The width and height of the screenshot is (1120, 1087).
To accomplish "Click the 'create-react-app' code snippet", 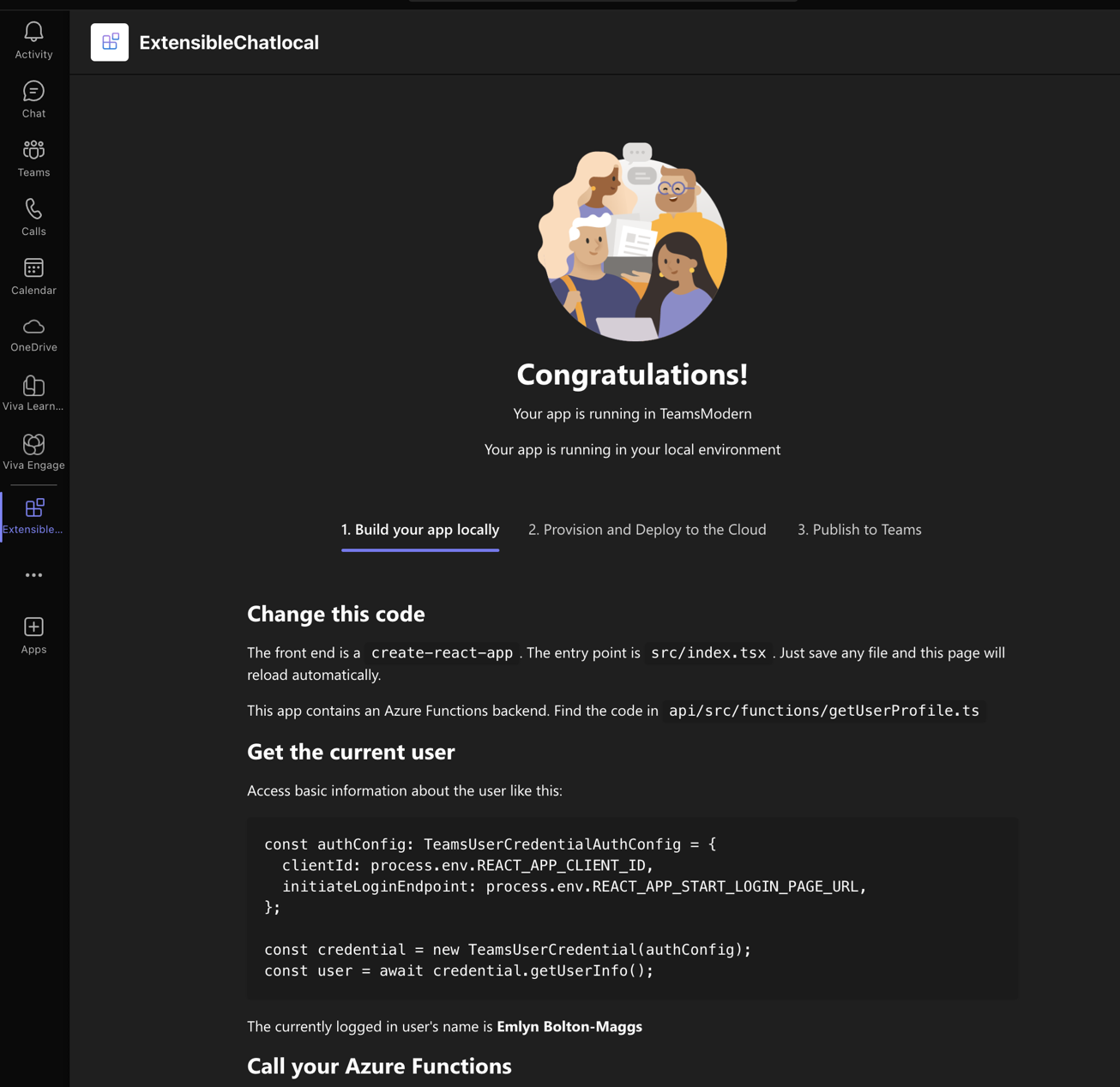I will pyautogui.click(x=442, y=652).
